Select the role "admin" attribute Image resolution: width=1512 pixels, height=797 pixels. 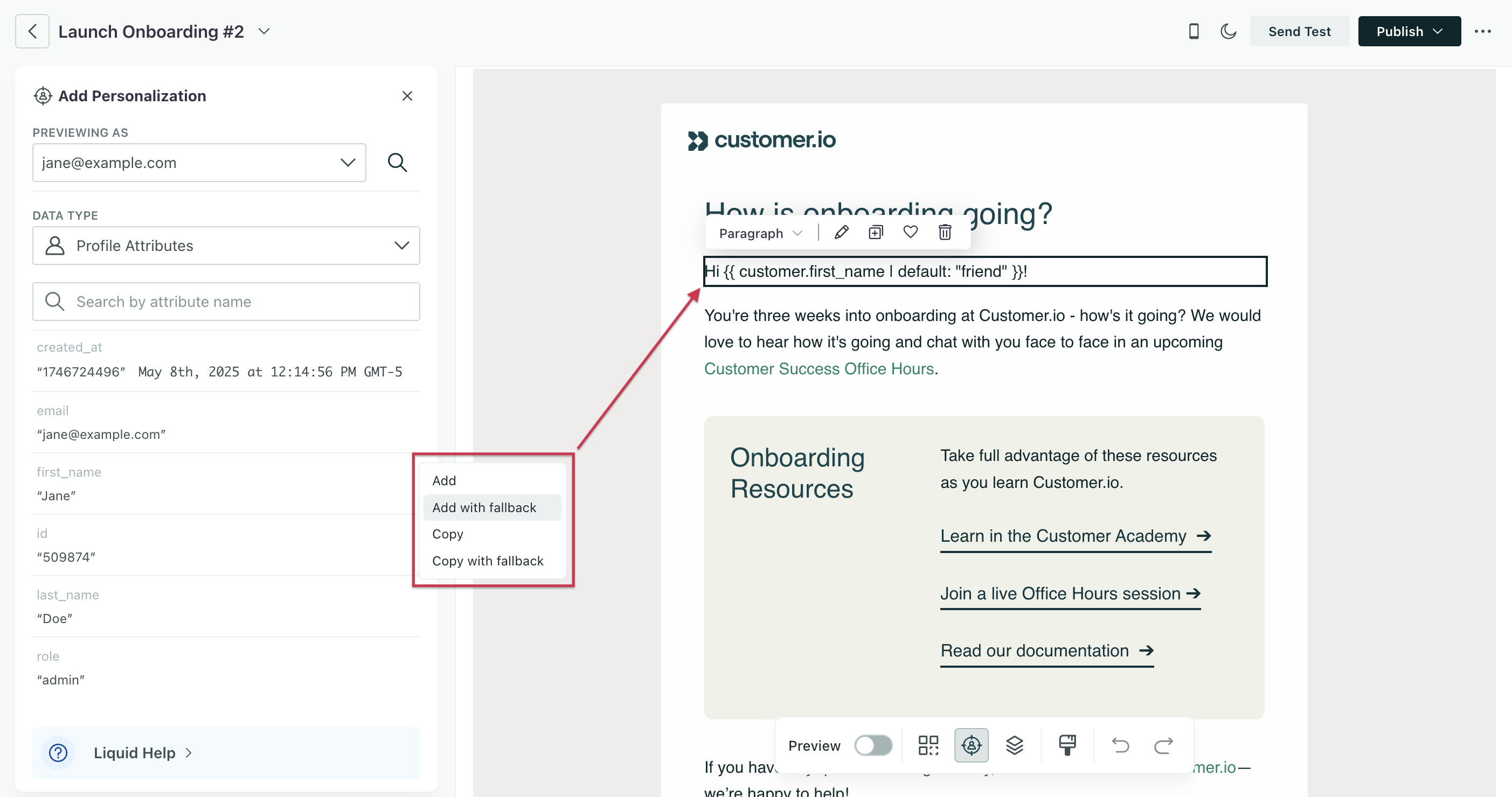[226, 668]
